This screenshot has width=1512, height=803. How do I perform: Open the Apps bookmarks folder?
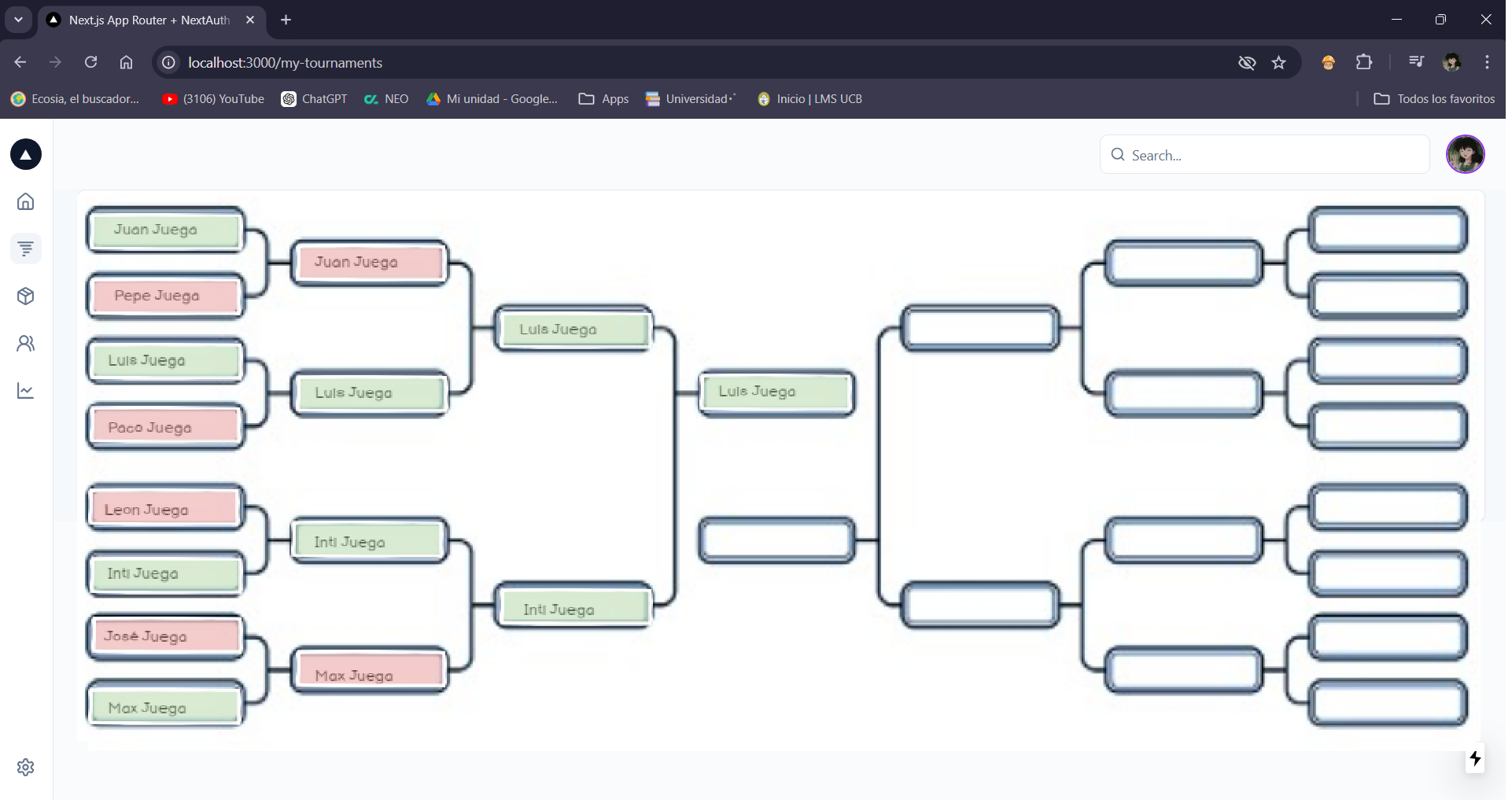(x=603, y=99)
